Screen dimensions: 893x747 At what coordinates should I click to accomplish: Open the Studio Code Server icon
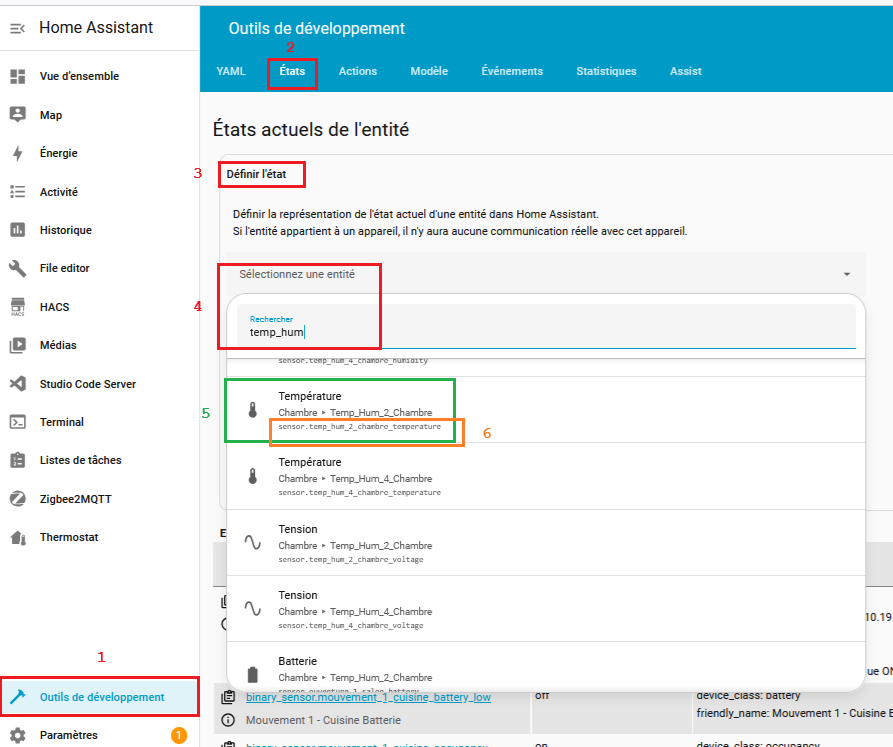[x=17, y=384]
